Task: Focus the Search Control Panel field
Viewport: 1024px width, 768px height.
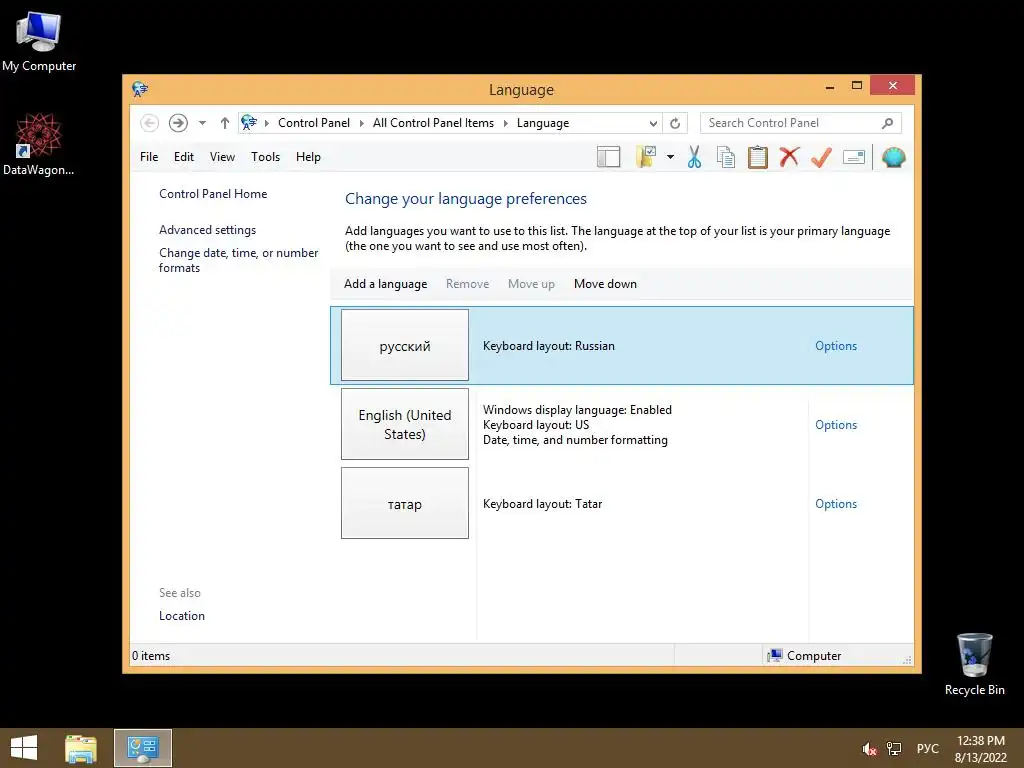Action: [800, 123]
